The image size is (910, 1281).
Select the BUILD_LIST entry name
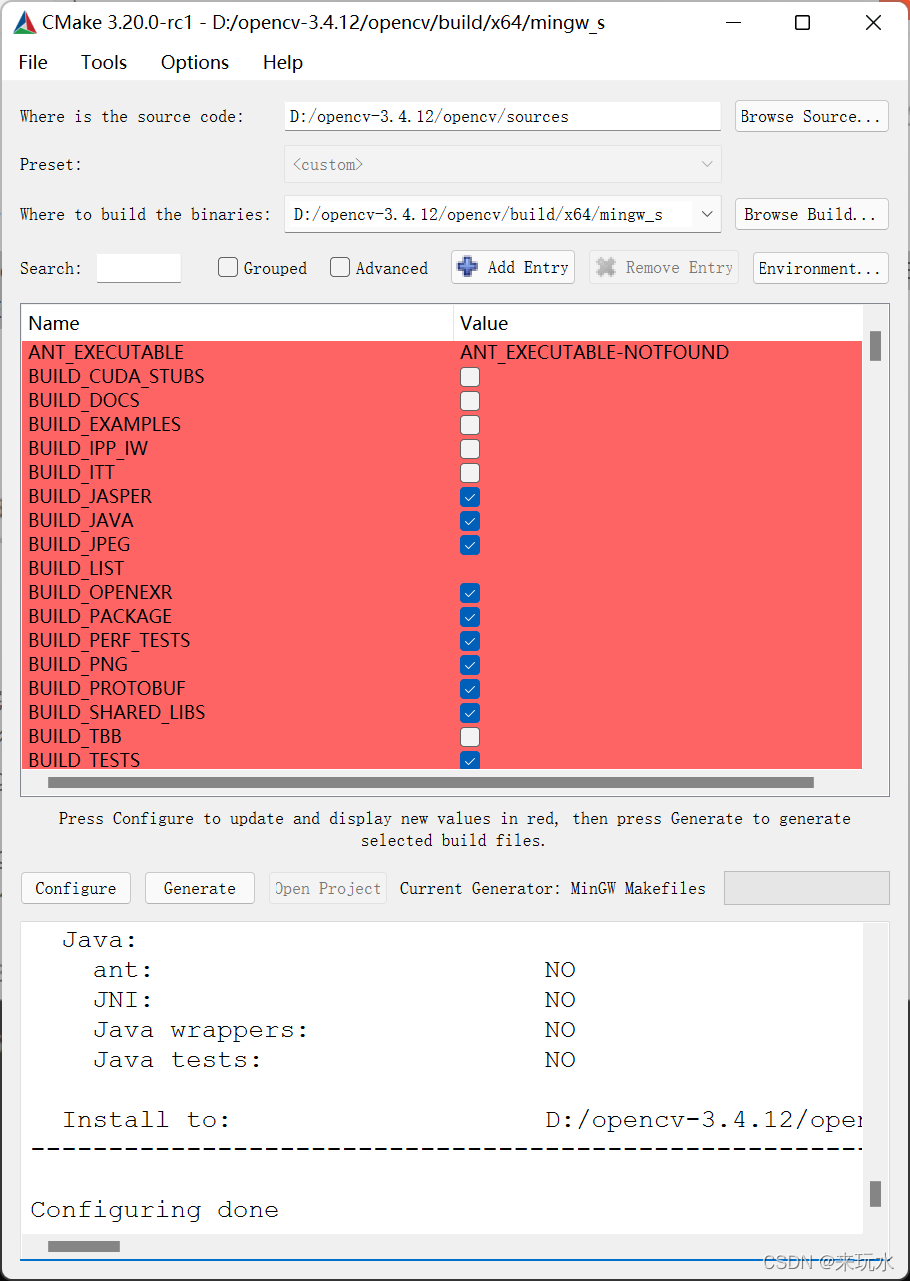pyautogui.click(x=76, y=568)
